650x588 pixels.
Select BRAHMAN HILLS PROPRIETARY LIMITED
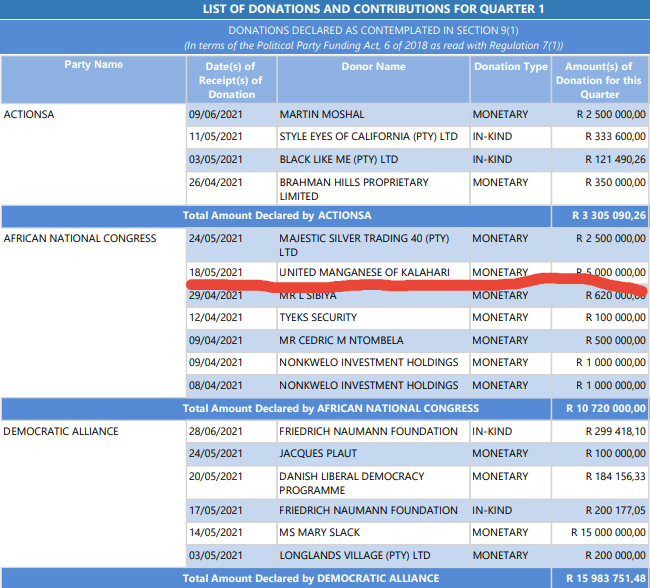[354, 189]
